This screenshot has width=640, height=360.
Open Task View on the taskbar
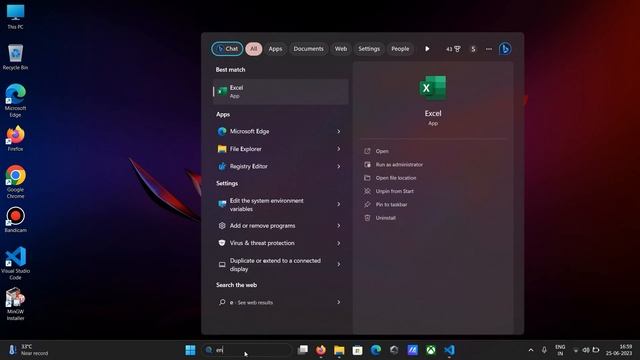(x=302, y=350)
